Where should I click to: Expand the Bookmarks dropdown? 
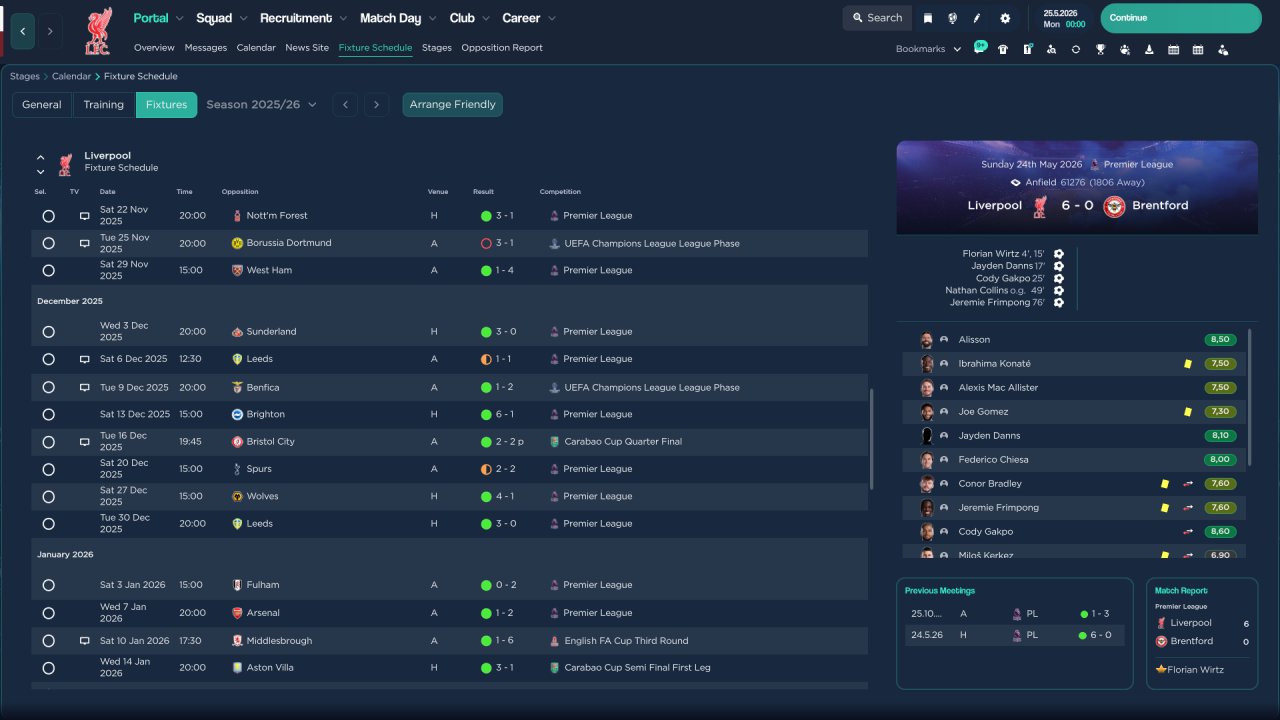pos(928,49)
